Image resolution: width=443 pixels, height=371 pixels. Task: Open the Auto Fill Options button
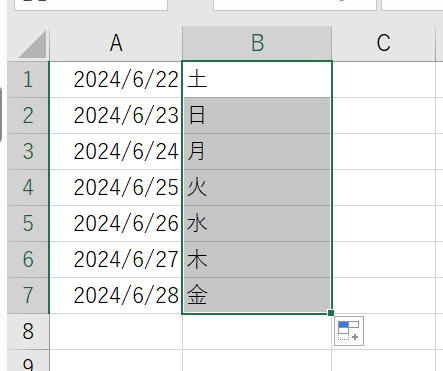pyautogui.click(x=349, y=331)
